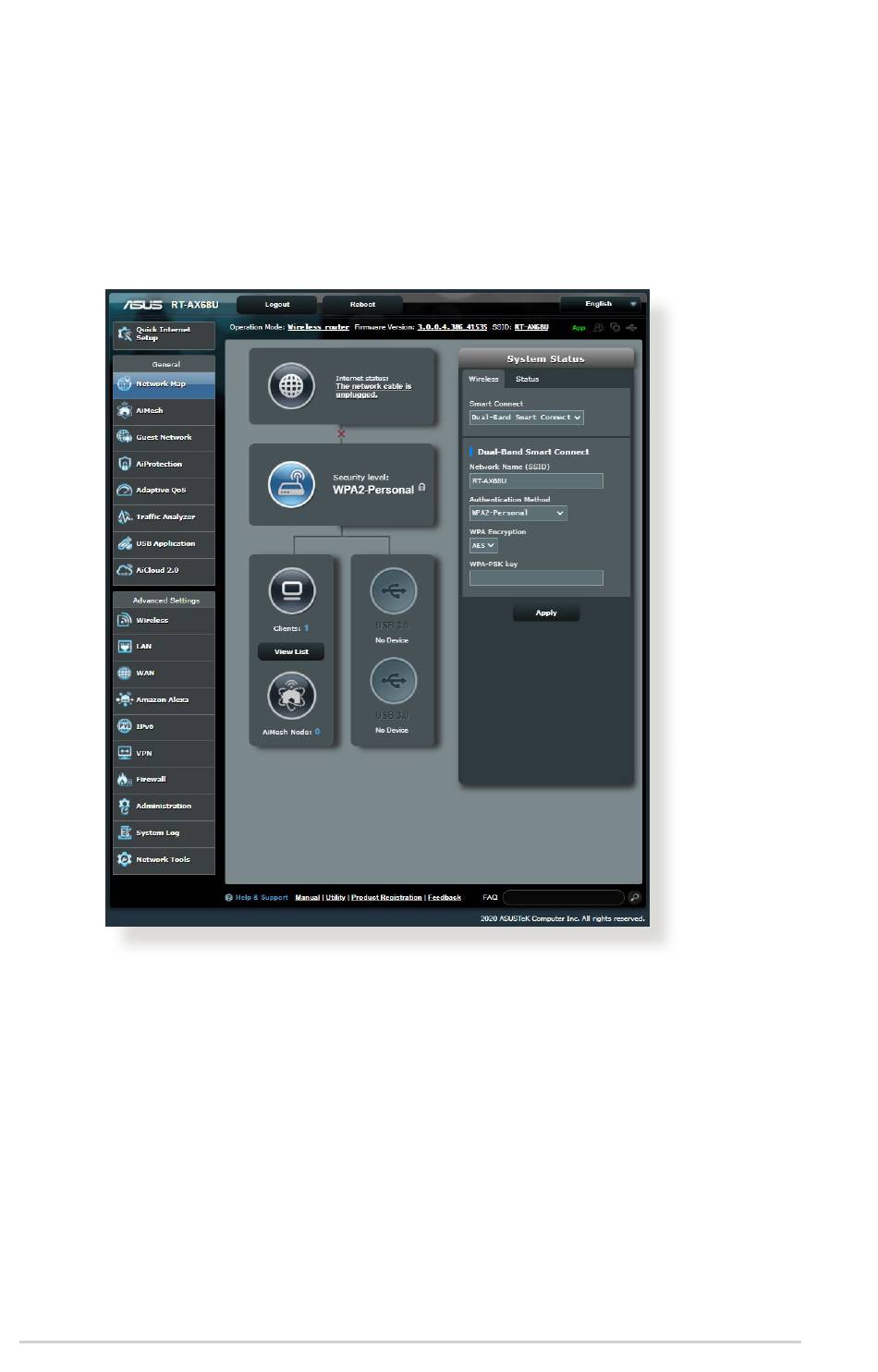The image size is (878, 1372).
Task: Click the upper USB 3.0 device icon
Action: click(394, 591)
